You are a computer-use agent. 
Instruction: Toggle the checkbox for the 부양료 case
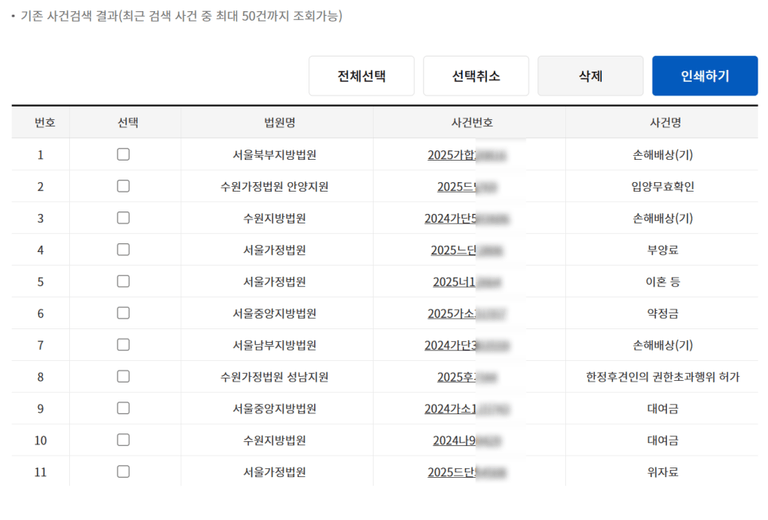tap(123, 250)
